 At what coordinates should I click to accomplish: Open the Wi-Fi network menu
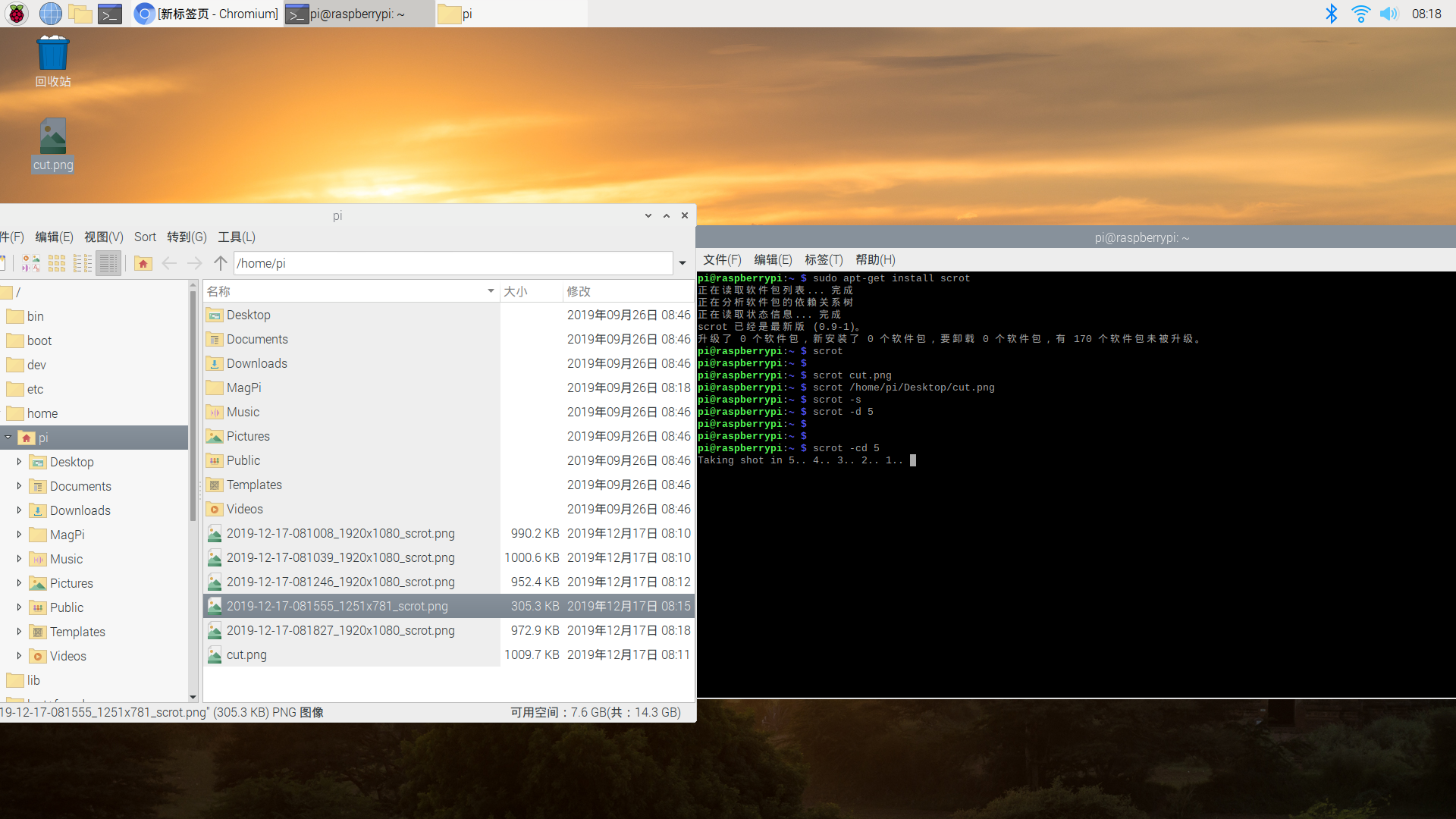tap(1360, 14)
